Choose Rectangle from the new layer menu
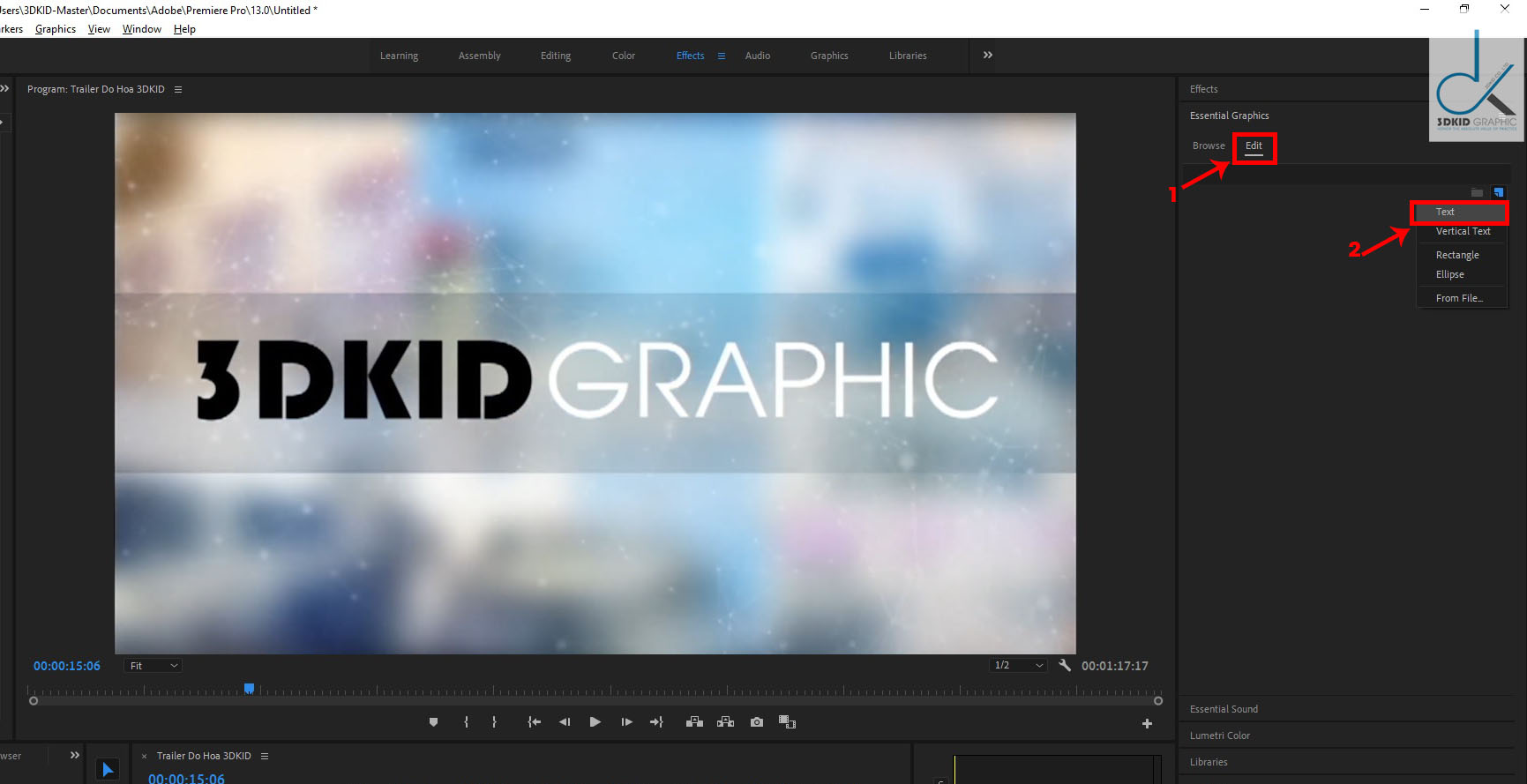 1462,255
